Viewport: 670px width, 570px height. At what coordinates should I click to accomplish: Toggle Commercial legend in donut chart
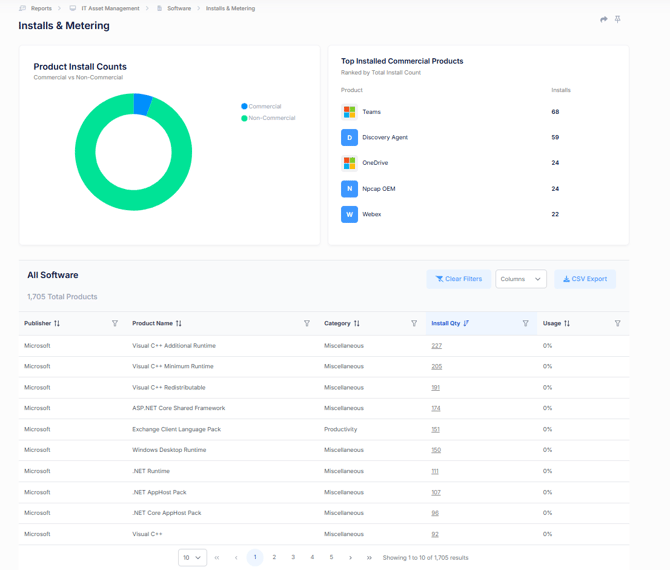(262, 106)
